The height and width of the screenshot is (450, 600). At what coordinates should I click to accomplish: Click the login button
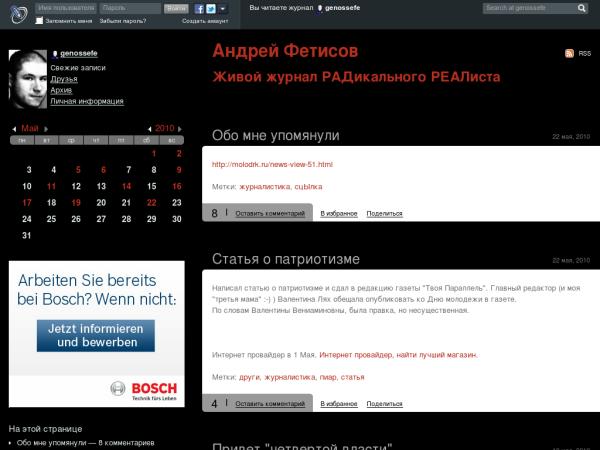[x=176, y=8]
